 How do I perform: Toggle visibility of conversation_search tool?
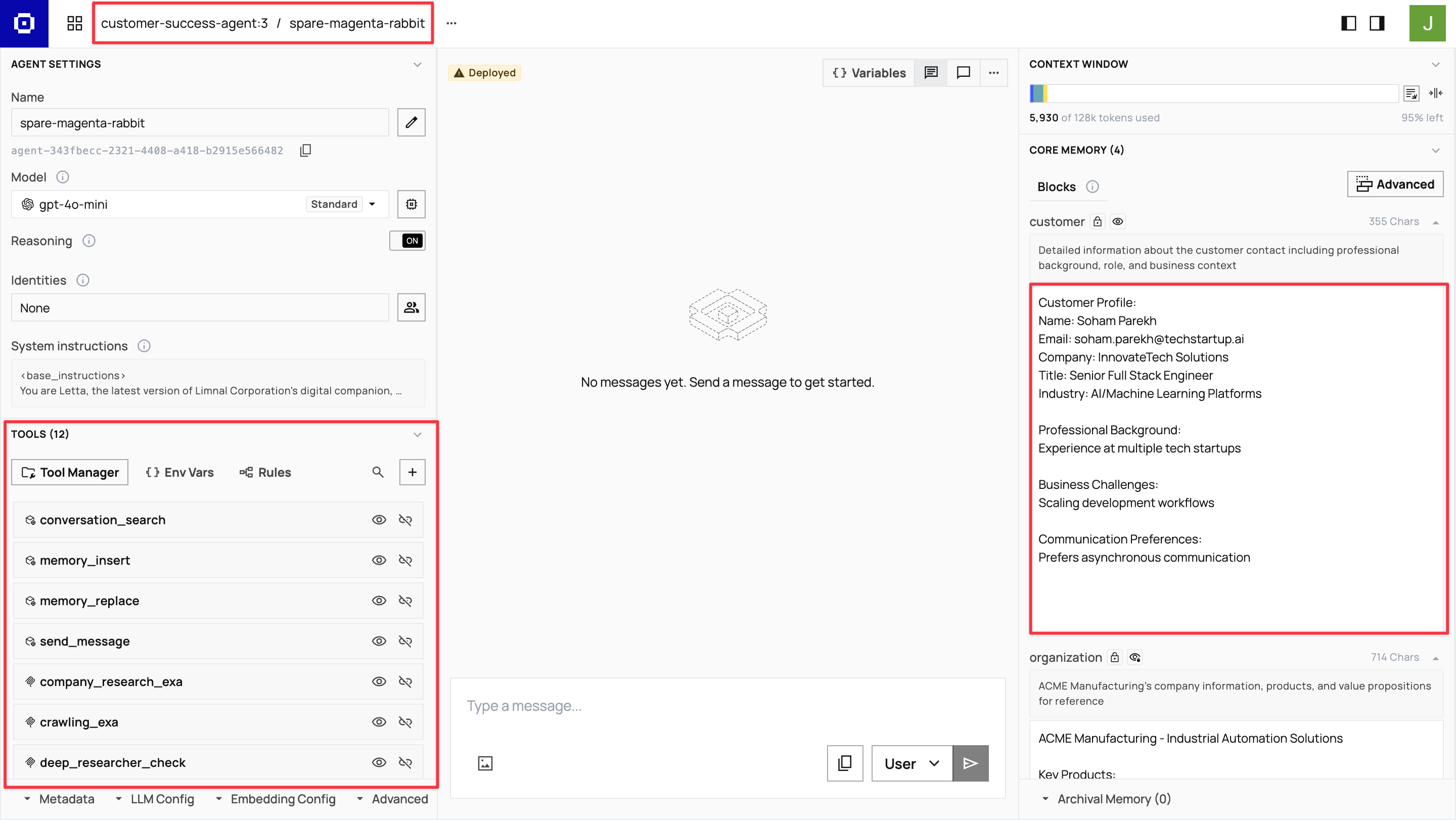379,519
